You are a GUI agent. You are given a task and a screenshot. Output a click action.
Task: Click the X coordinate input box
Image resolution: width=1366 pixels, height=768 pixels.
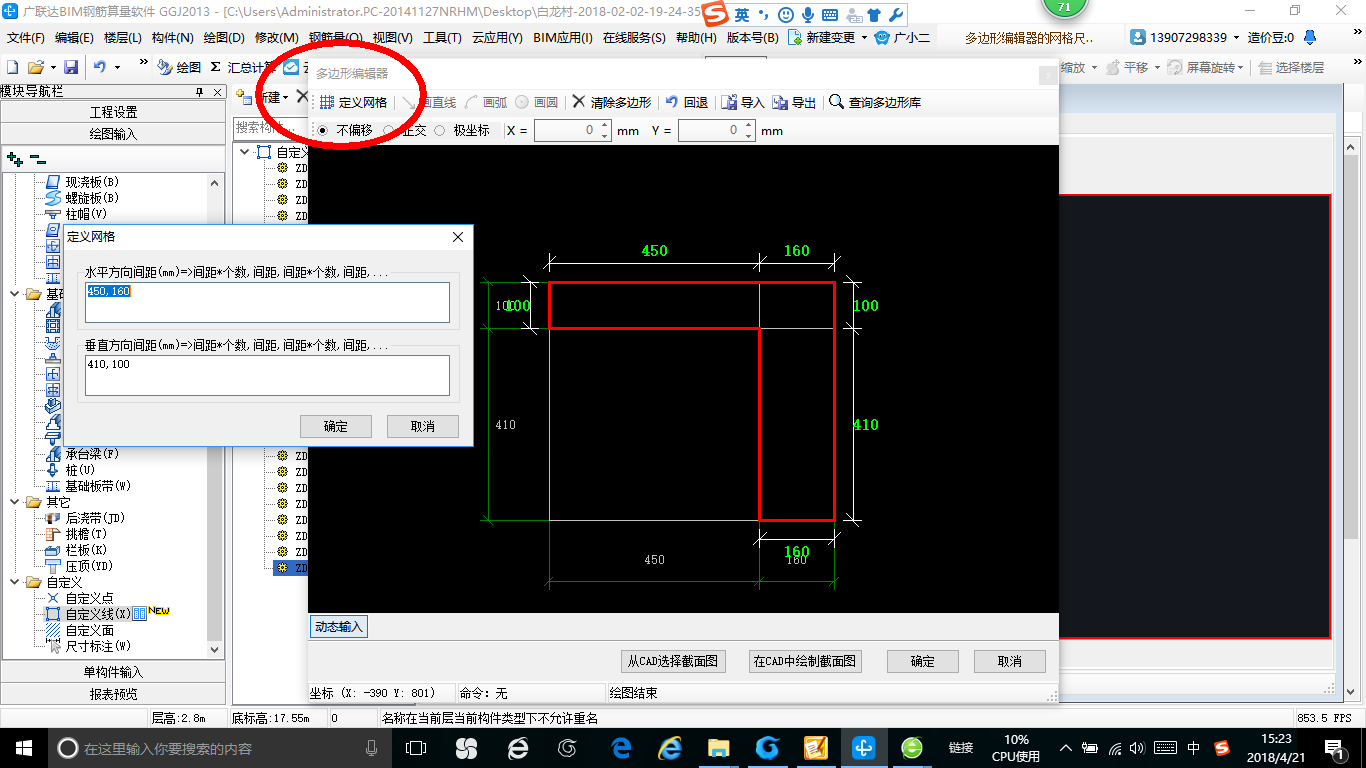572,131
